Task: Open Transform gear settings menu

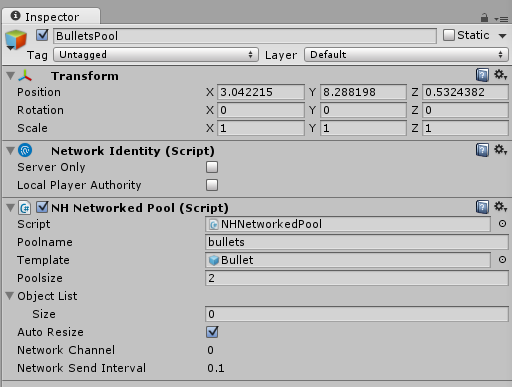Action: click(x=500, y=75)
